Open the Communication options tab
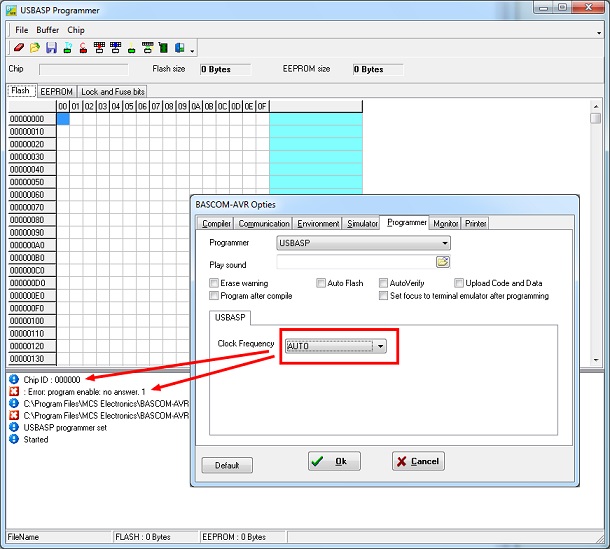The width and height of the screenshot is (610, 549). coord(264,224)
